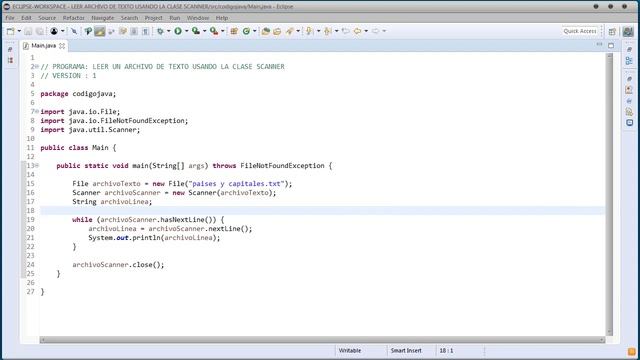Collapse the imports fold on line 7
The image size is (640, 360).
[x=37, y=111]
